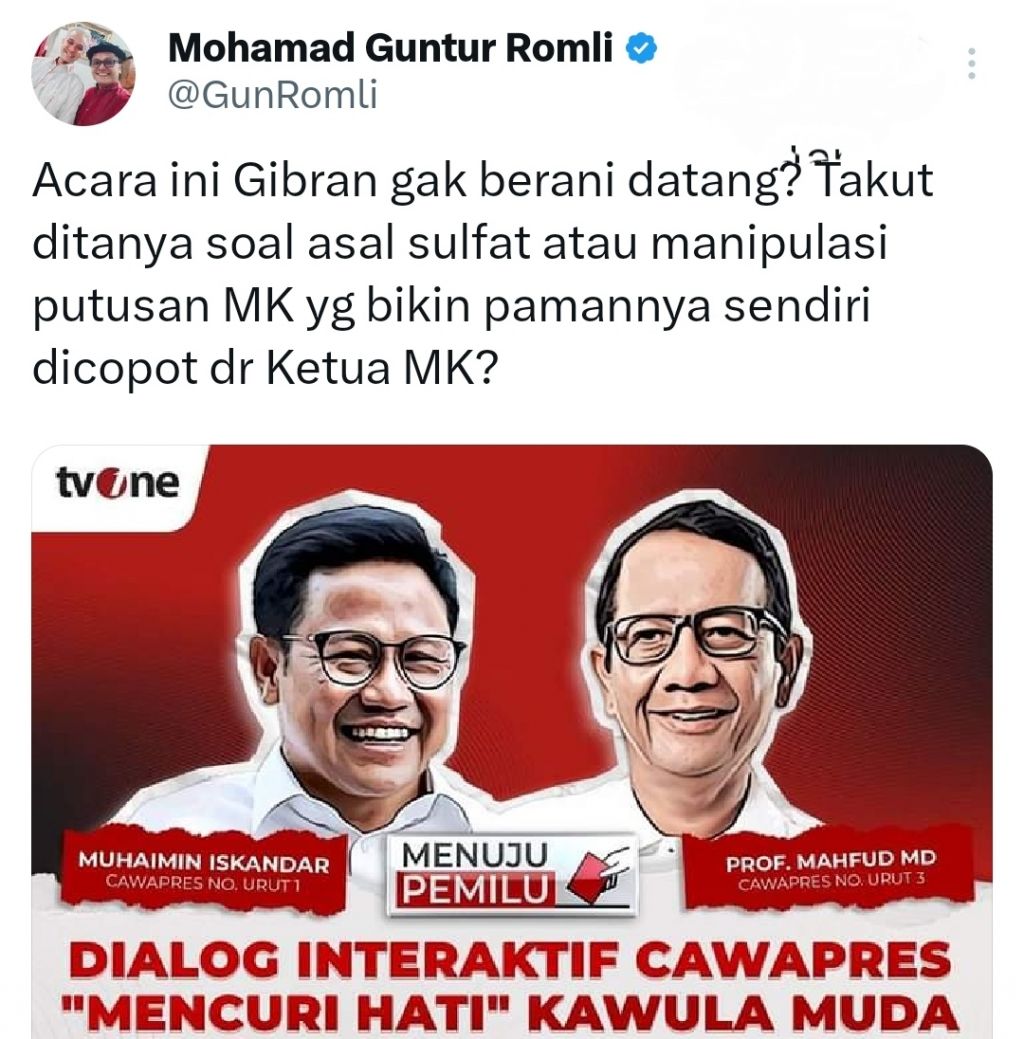Click the blue verified badge
The height and width of the screenshot is (1039, 1024).
click(x=641, y=48)
